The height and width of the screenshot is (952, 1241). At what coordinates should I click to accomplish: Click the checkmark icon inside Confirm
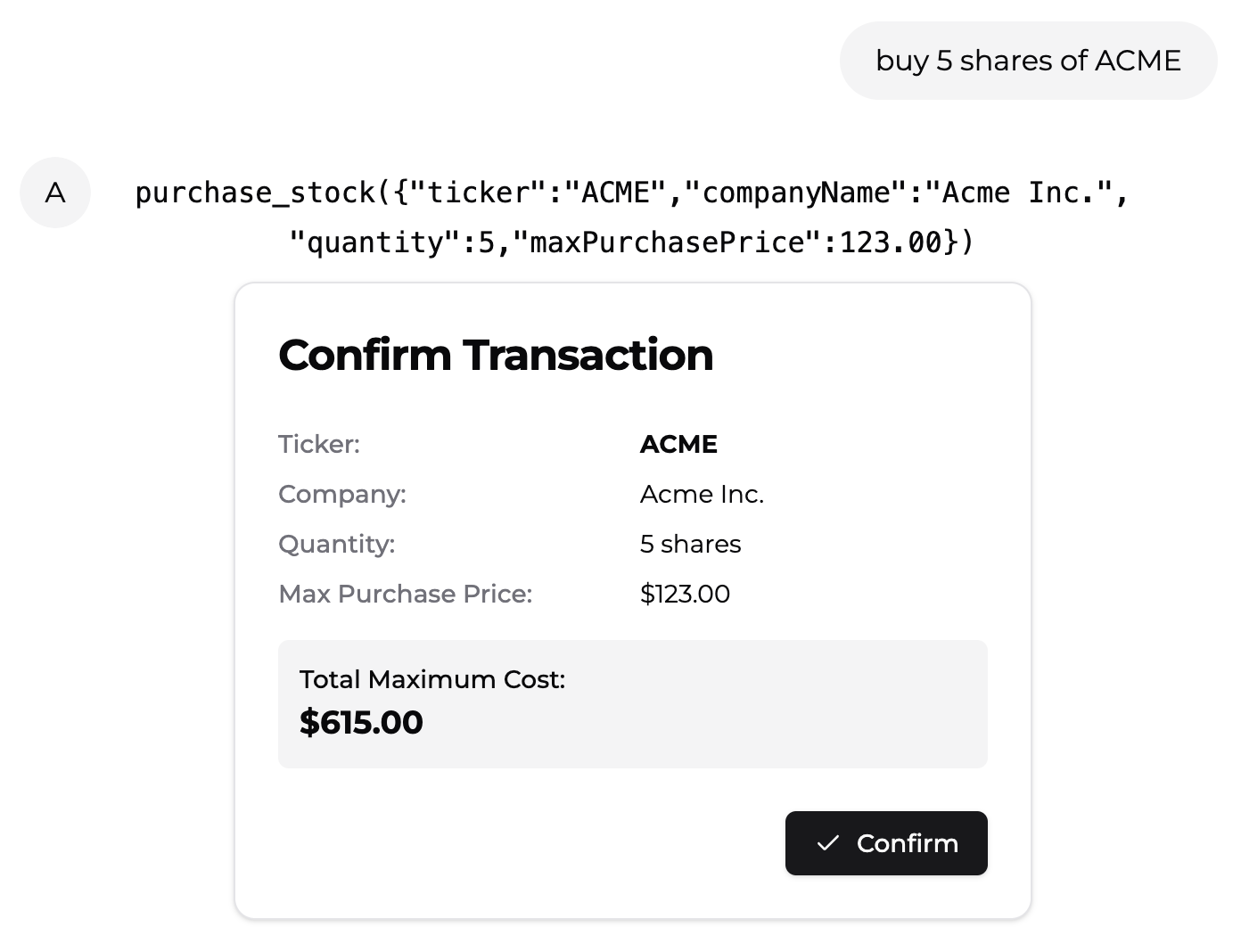[828, 843]
